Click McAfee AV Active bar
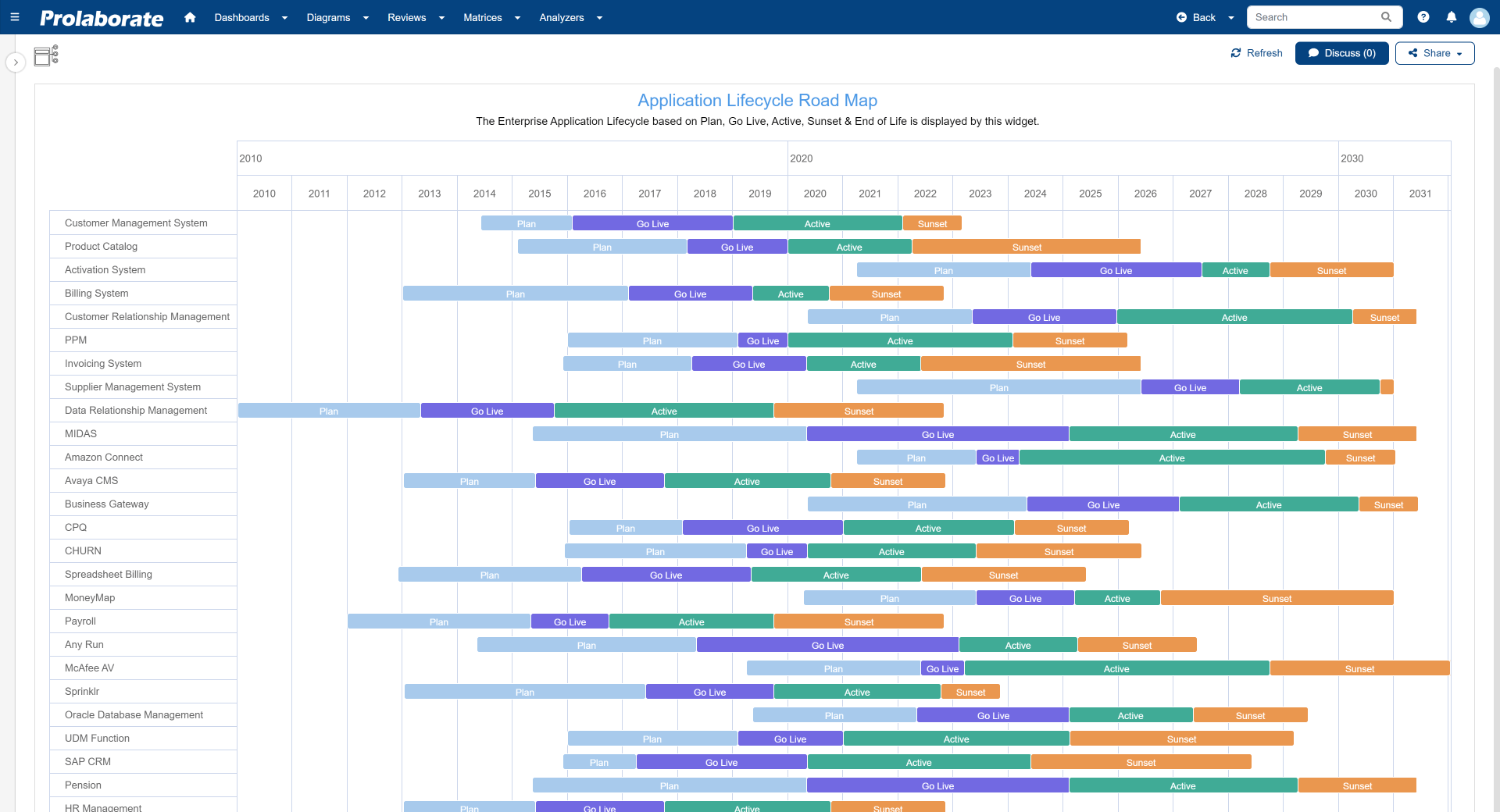The height and width of the screenshot is (812, 1500). [1116, 668]
